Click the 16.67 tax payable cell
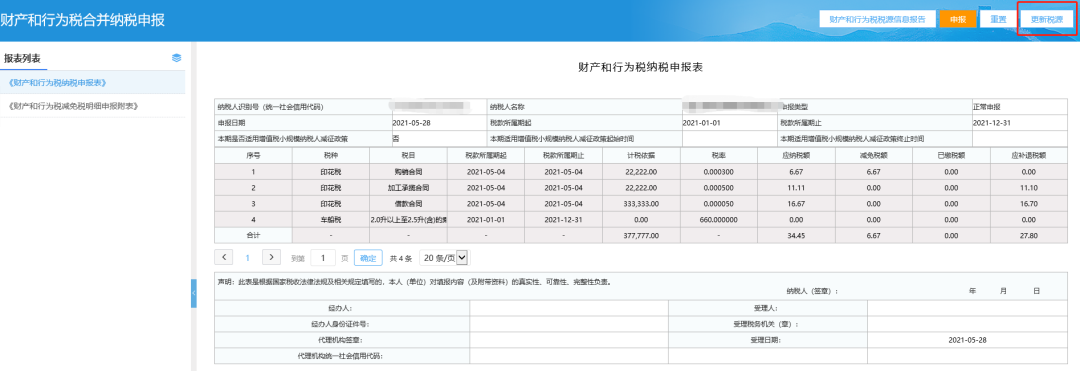The image size is (1080, 371). tap(796, 204)
